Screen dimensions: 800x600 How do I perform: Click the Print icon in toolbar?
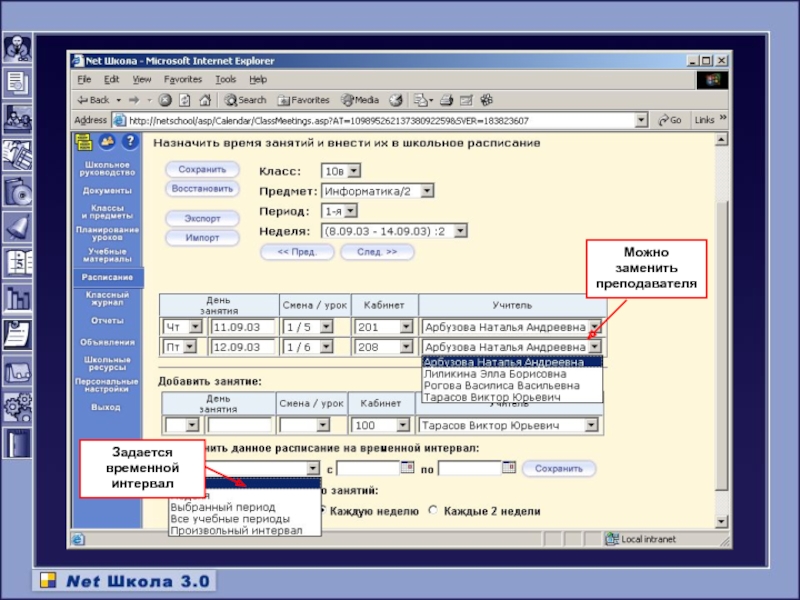(446, 100)
